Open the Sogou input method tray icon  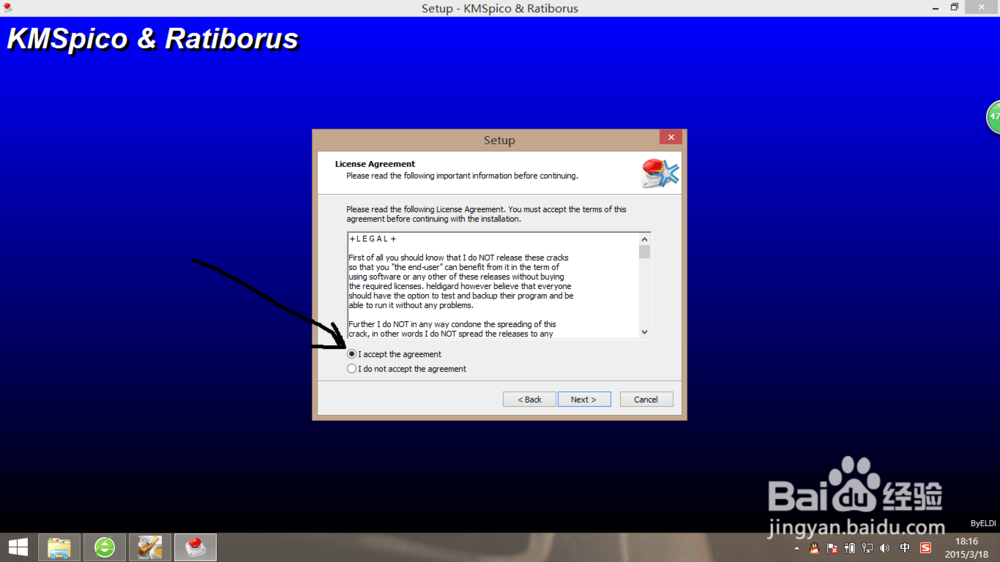point(925,548)
